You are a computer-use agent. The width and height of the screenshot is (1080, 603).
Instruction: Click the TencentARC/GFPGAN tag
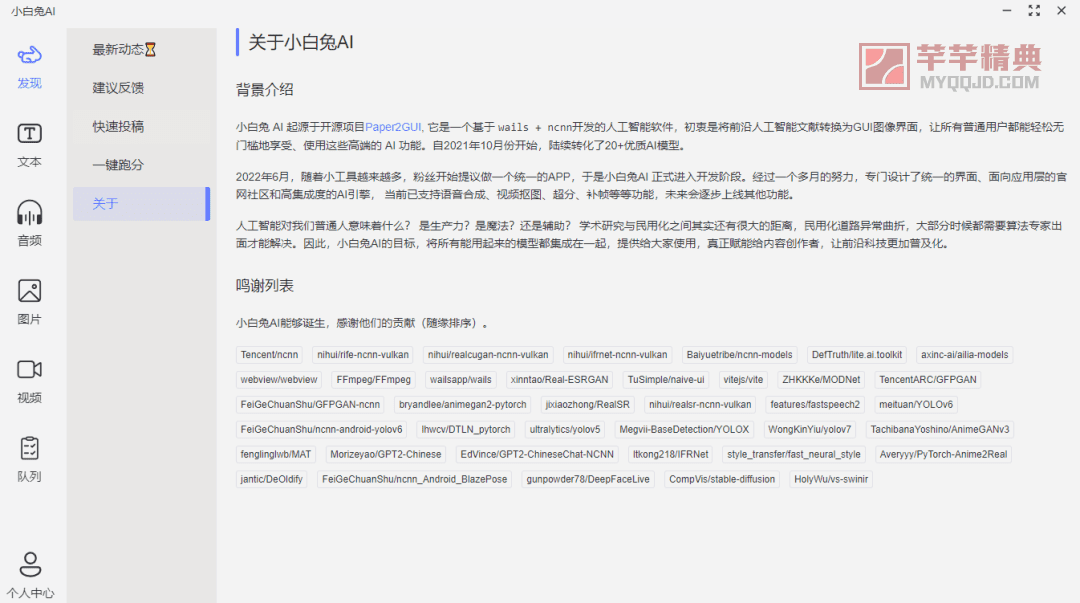click(x=928, y=380)
